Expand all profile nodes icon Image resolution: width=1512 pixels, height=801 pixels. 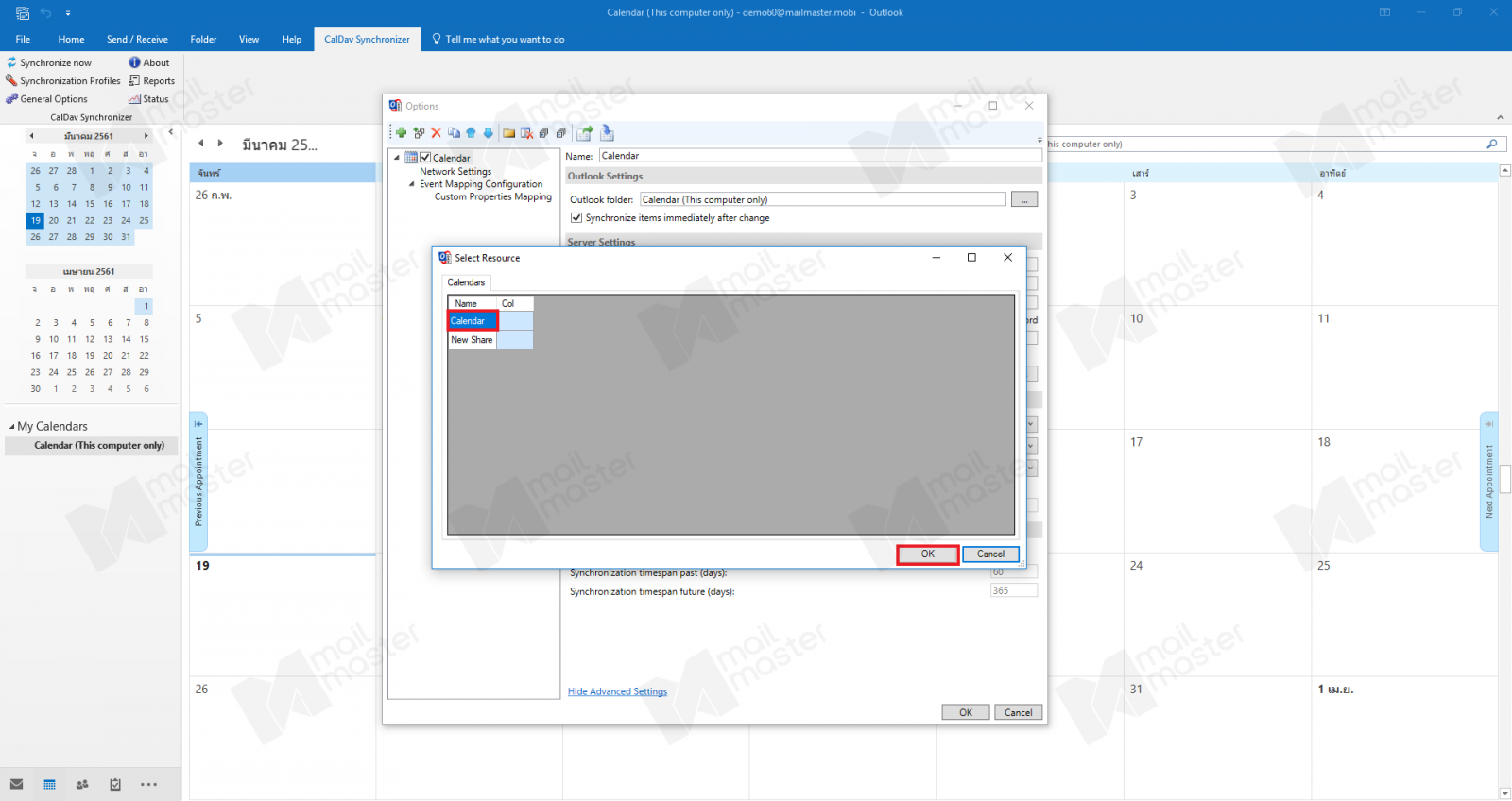click(544, 133)
